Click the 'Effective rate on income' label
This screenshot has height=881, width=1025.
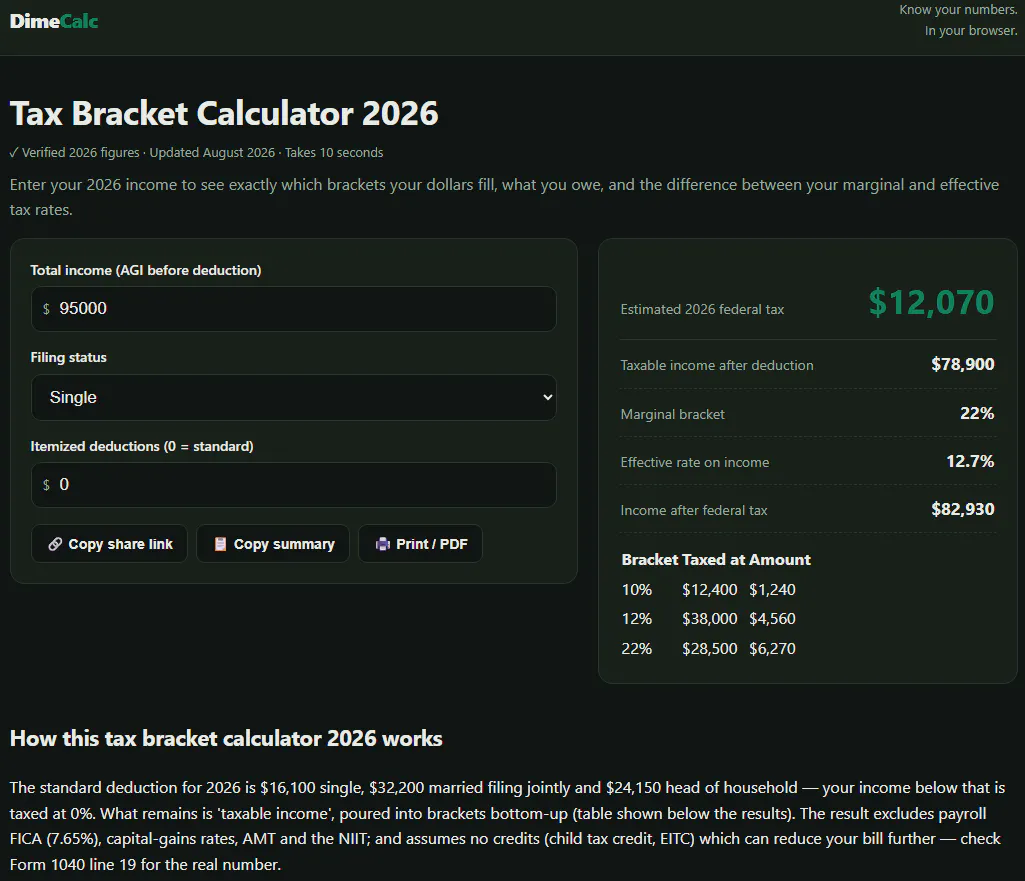tap(694, 462)
